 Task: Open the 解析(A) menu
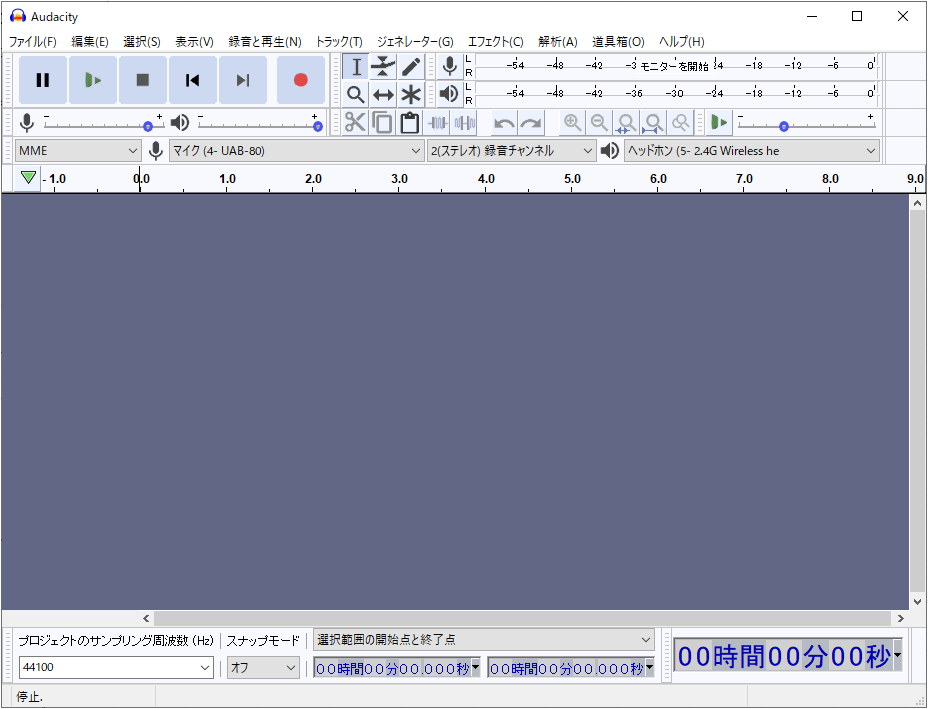pyautogui.click(x=558, y=41)
